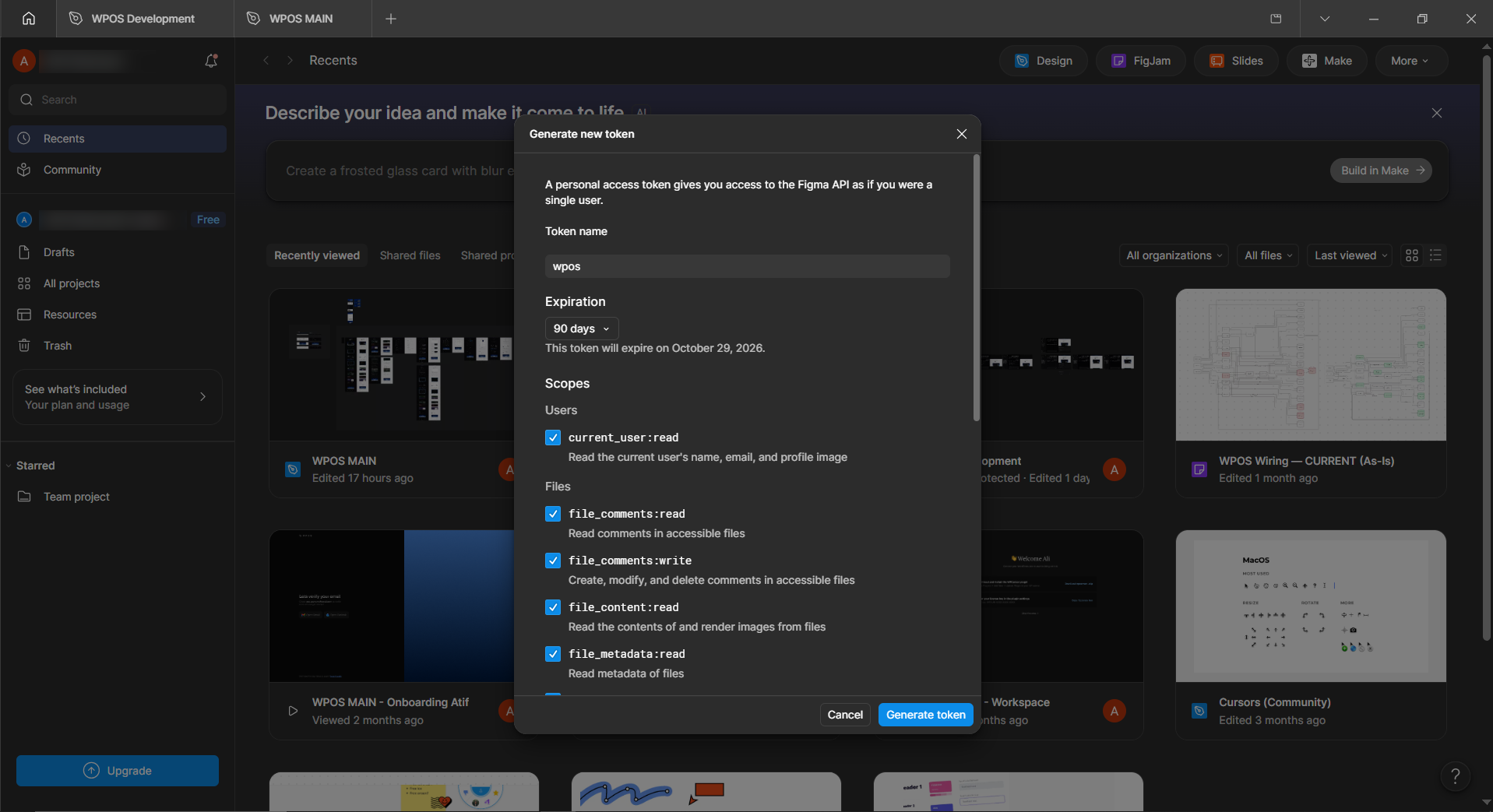This screenshot has height=812, width=1493.
Task: Create a new Slides deck
Action: click(1236, 61)
